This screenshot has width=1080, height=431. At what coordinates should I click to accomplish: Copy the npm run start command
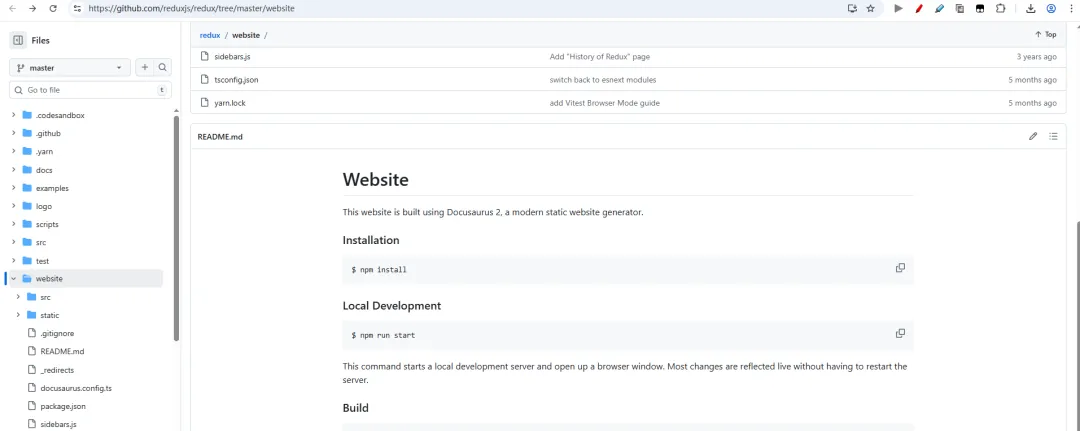(x=900, y=333)
